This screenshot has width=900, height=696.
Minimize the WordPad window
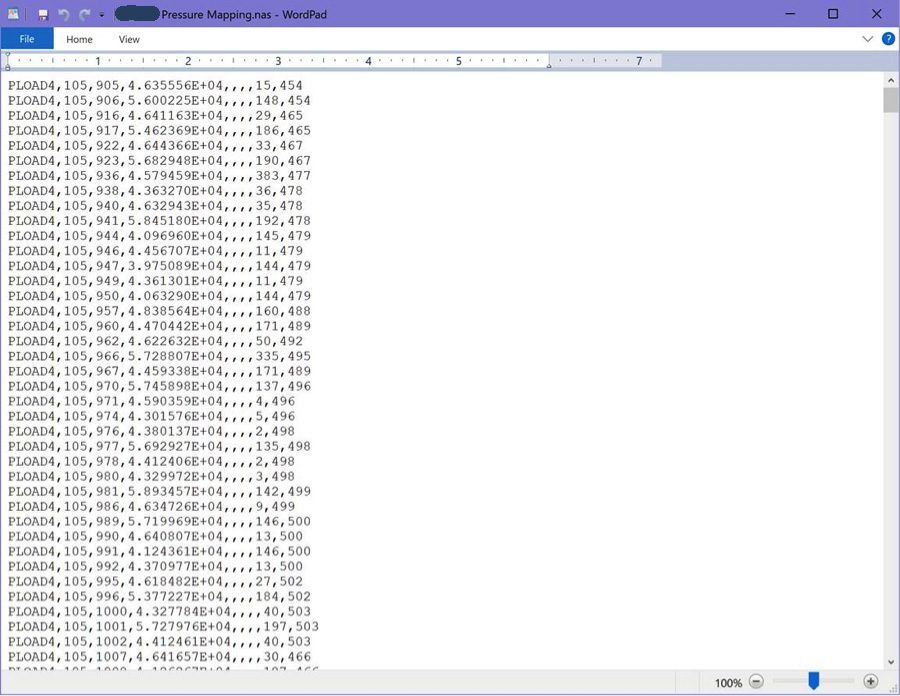click(790, 14)
